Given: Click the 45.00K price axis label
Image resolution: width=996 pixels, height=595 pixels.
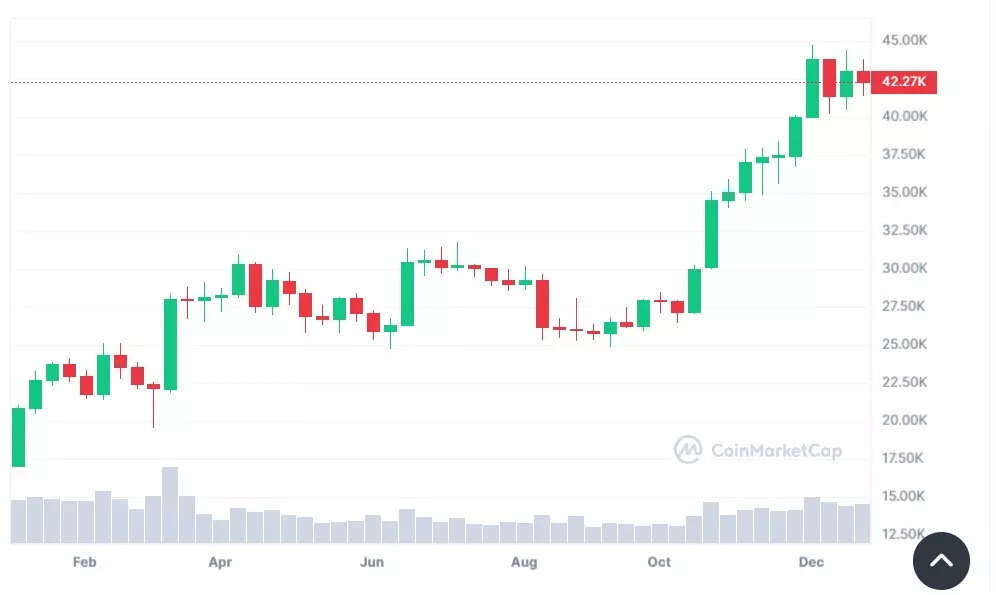Looking at the screenshot, I should (904, 40).
